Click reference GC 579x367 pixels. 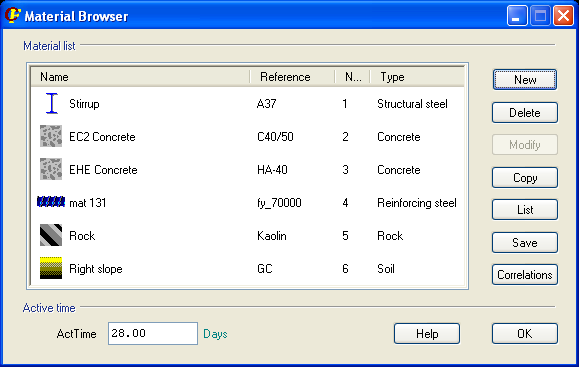[x=265, y=268]
